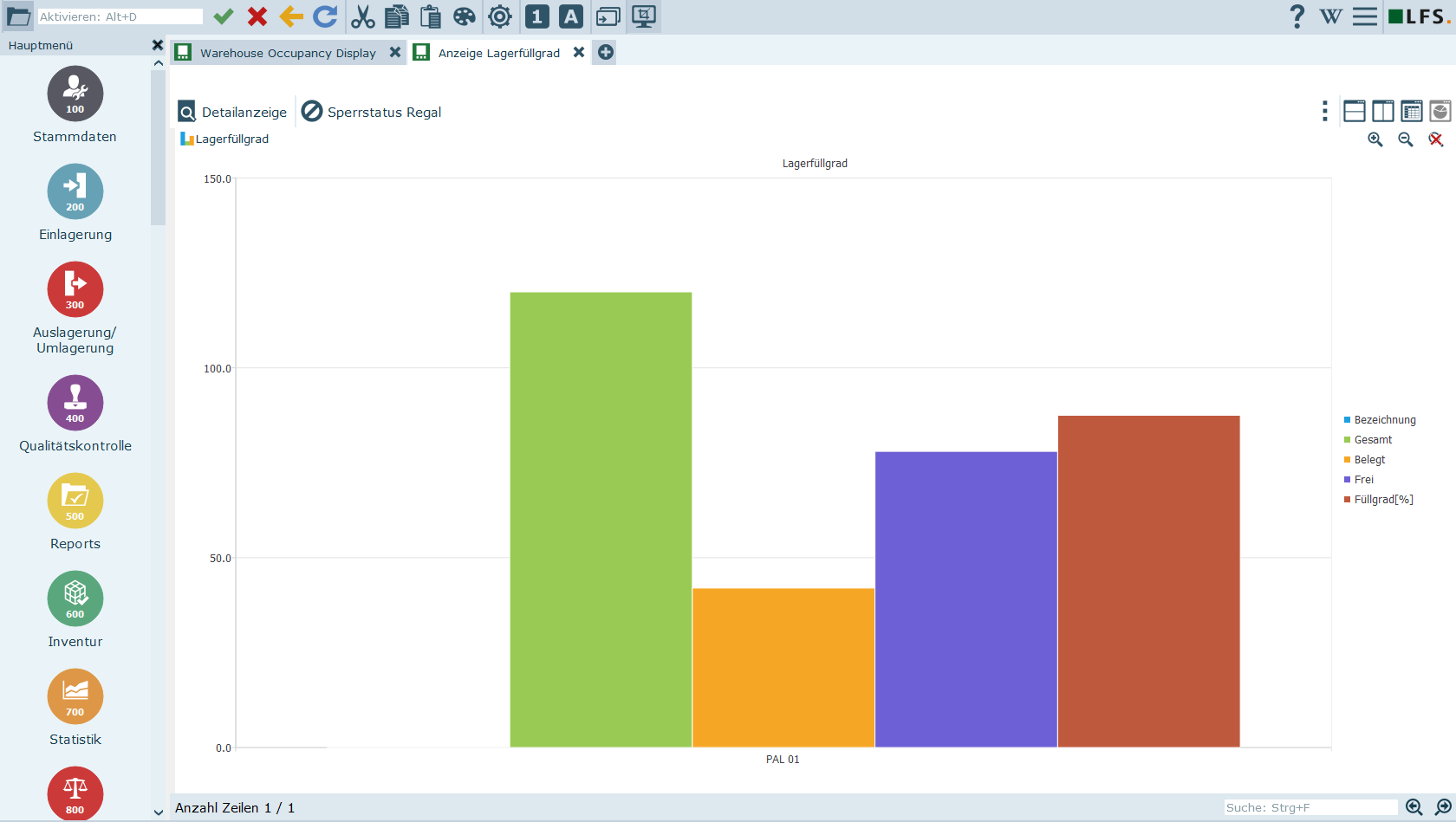Viewport: 1456px width, 822px height.
Task: Switch to horizontal split layout view
Action: point(1355,111)
